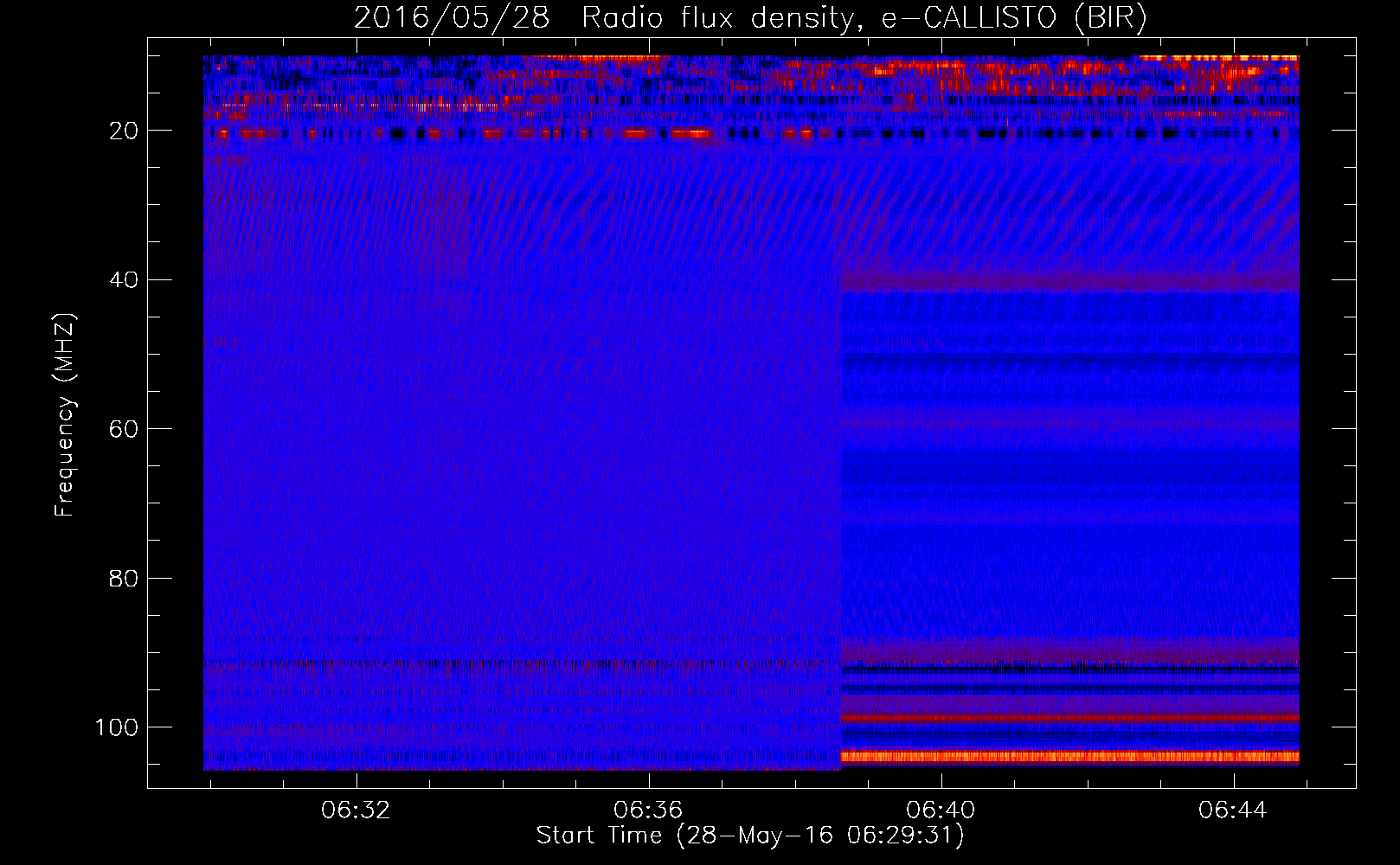The height and width of the screenshot is (865, 1400).
Task: Click the 100 frequency tick label
Action: [x=118, y=727]
